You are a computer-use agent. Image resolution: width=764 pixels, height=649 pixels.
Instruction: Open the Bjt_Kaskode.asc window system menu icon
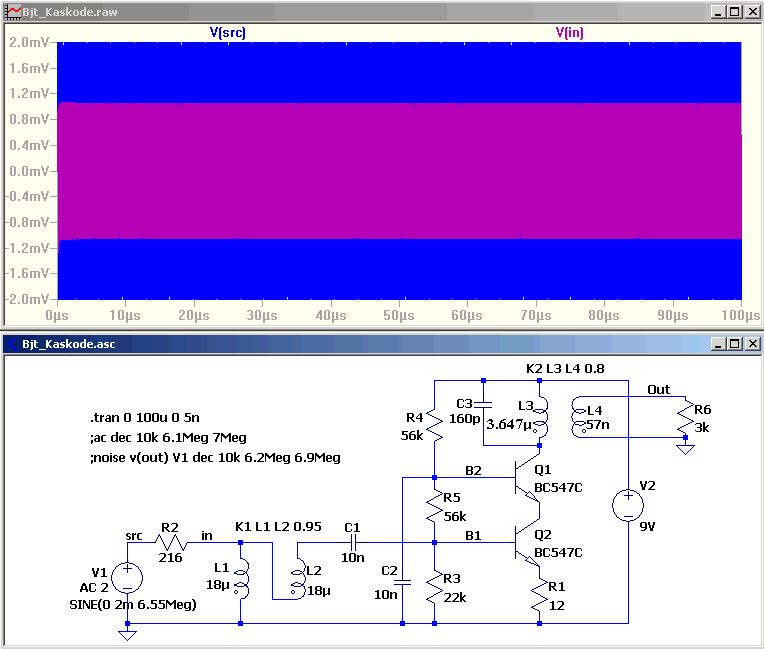(12, 343)
